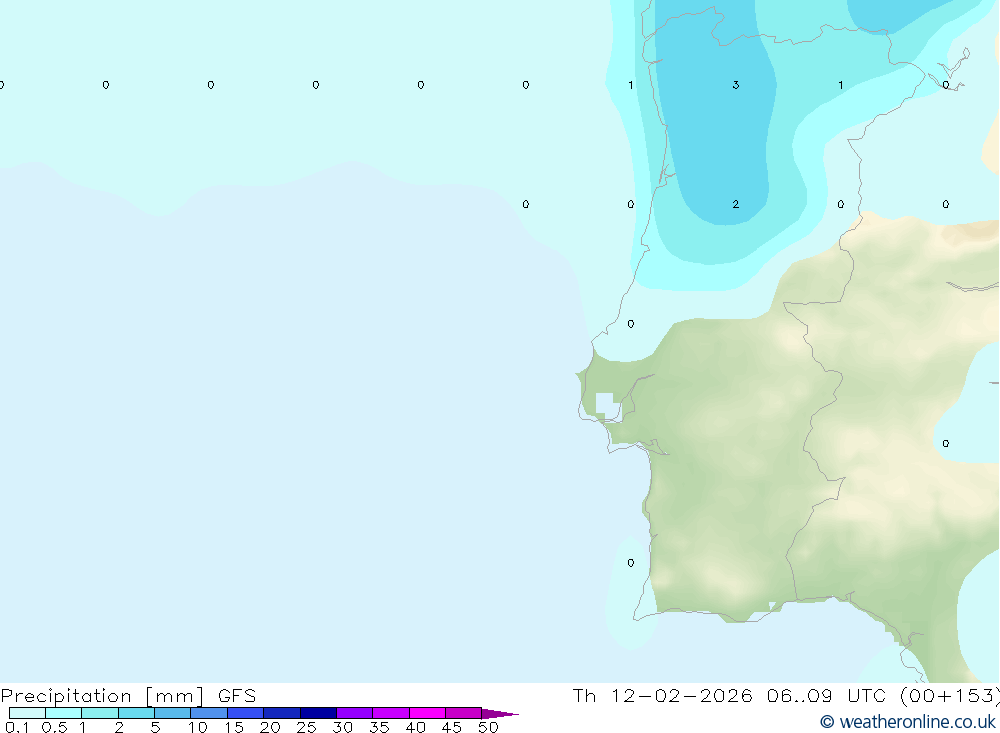Select the forecast date '12-02-2026' text

pos(681,695)
